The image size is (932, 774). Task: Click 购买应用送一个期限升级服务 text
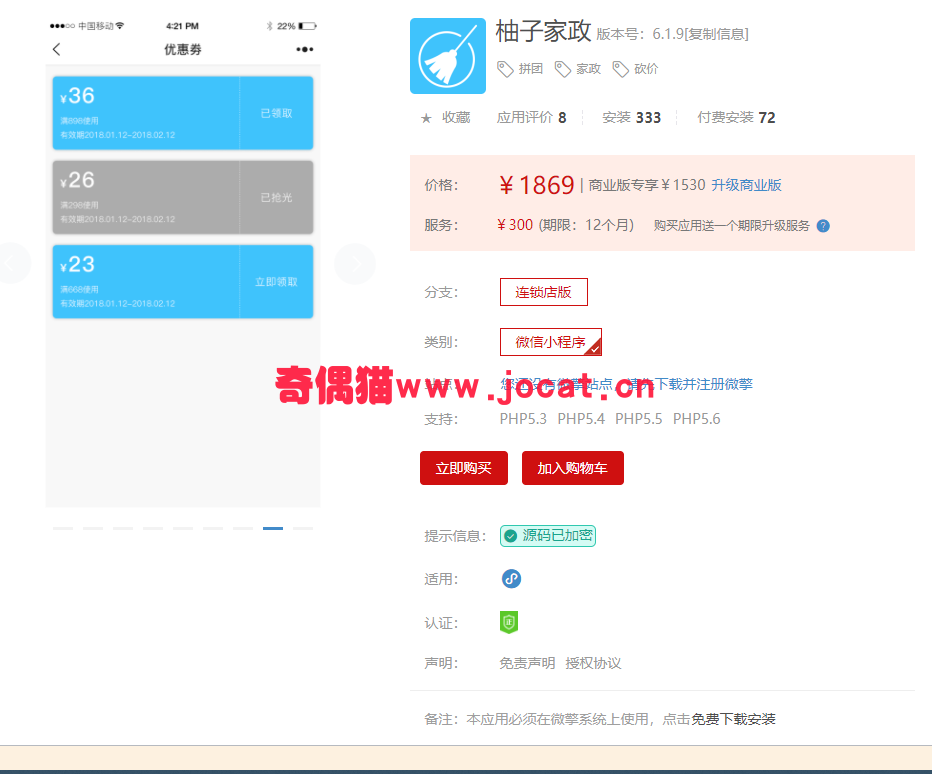[732, 226]
